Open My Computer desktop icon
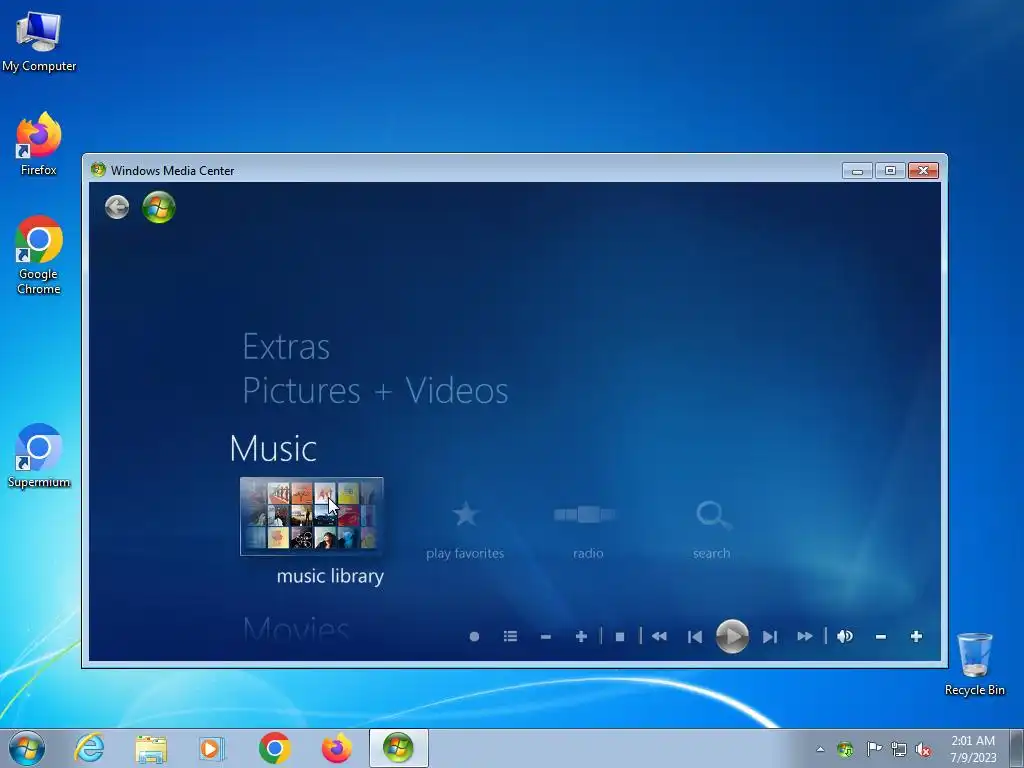Image resolution: width=1024 pixels, height=768 pixels. tap(39, 41)
